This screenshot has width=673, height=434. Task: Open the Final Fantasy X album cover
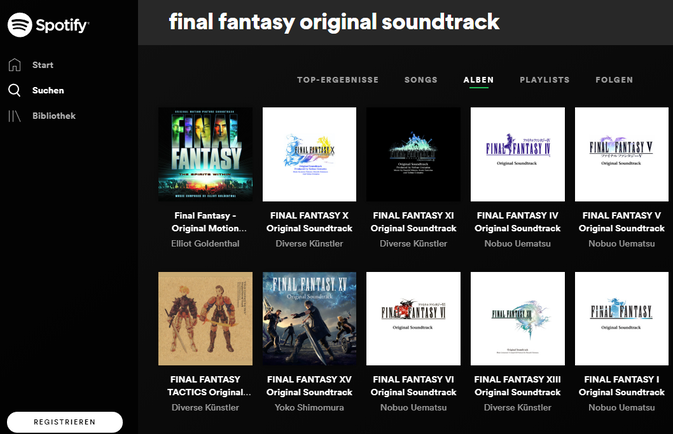(309, 154)
